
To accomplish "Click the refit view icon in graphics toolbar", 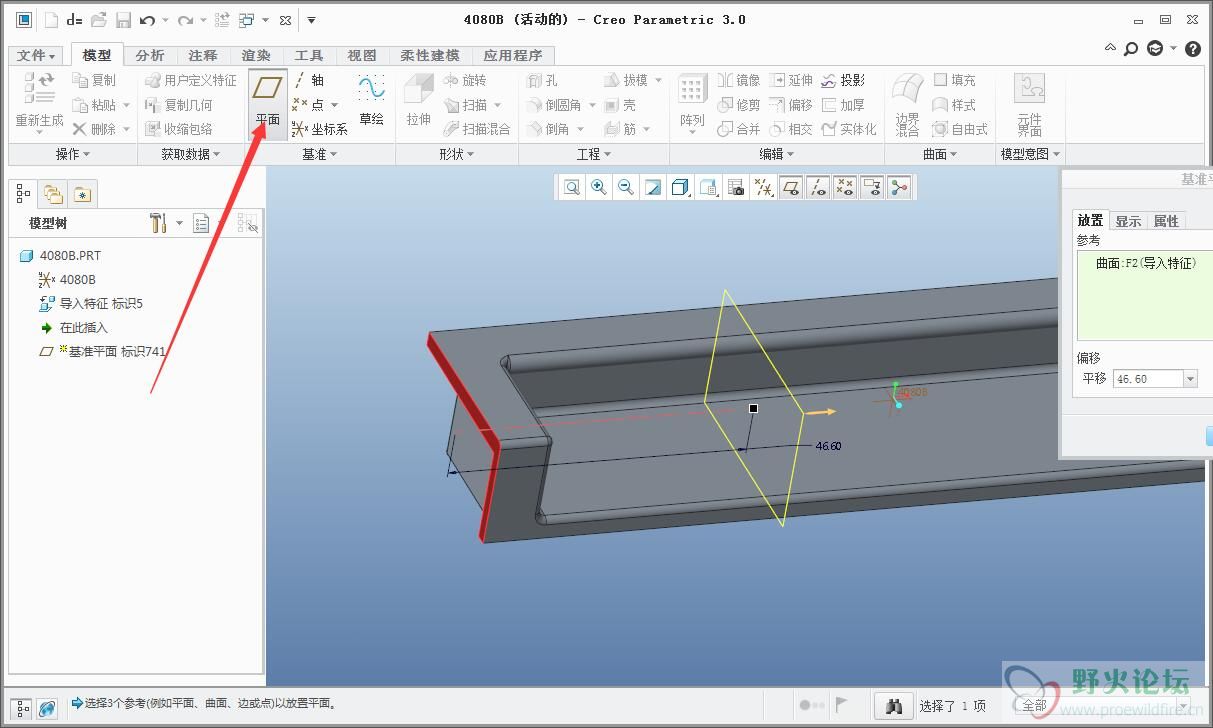I will 571,187.
